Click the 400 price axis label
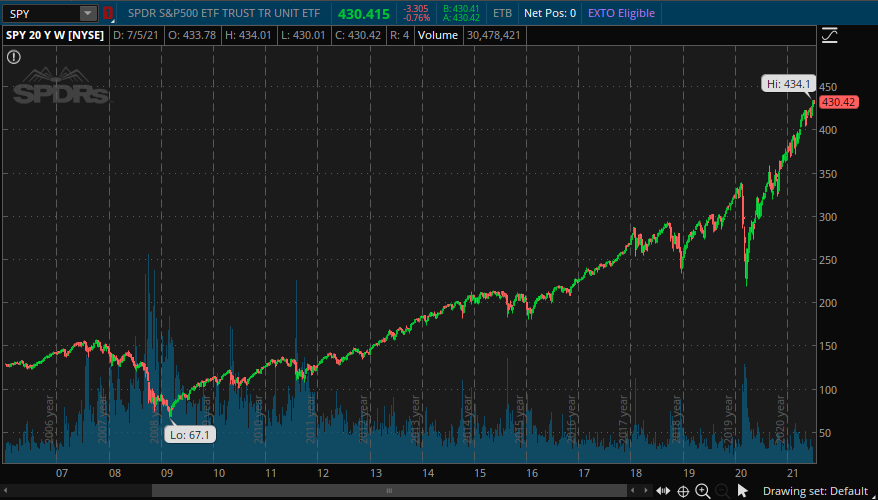The width and height of the screenshot is (878, 500). point(829,130)
